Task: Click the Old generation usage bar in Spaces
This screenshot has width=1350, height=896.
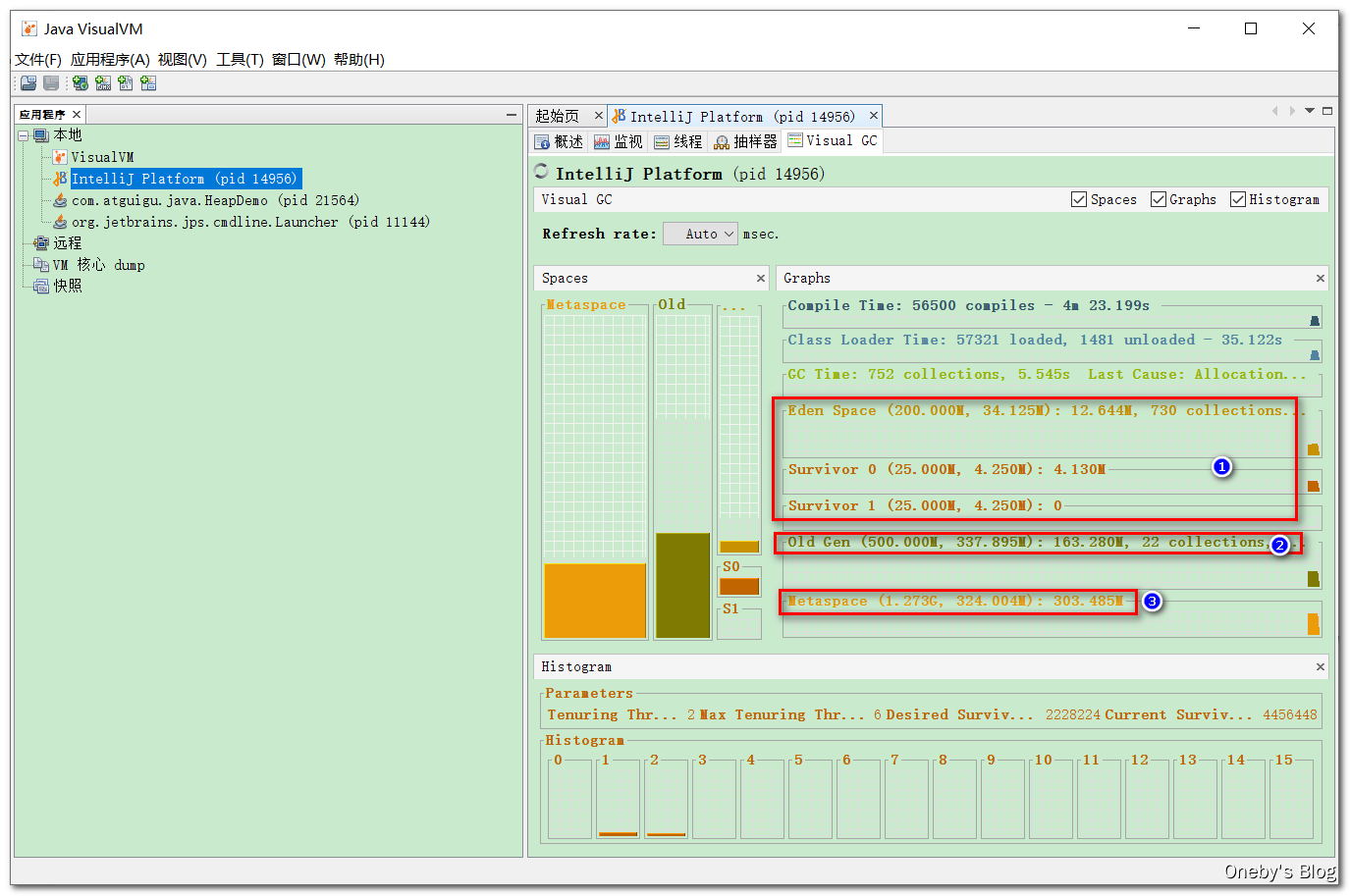Action: click(682, 586)
